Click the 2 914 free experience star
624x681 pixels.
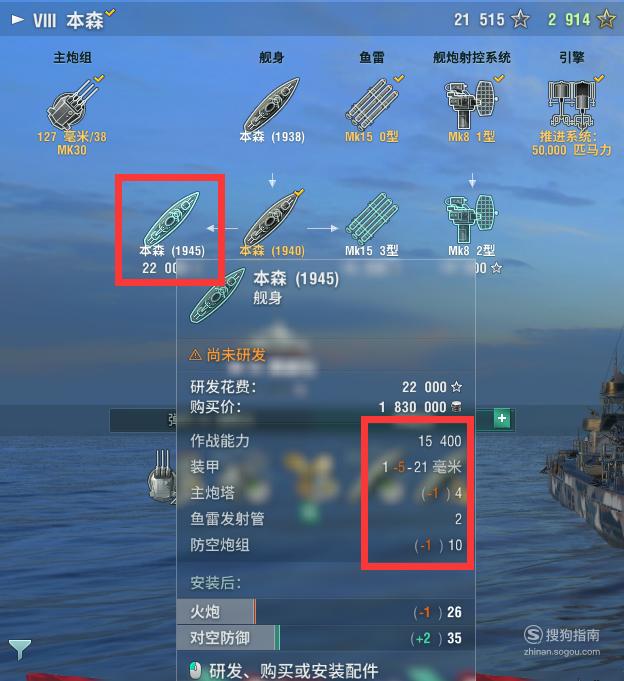click(606, 20)
